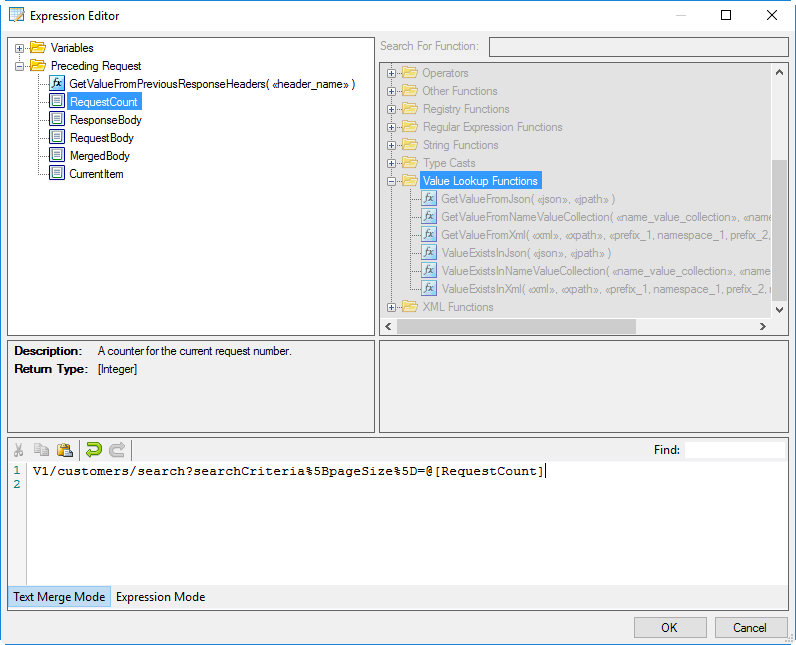Select GetValueFromPreviousResponseHeaders function
The height and width of the screenshot is (645, 796).
[212, 84]
